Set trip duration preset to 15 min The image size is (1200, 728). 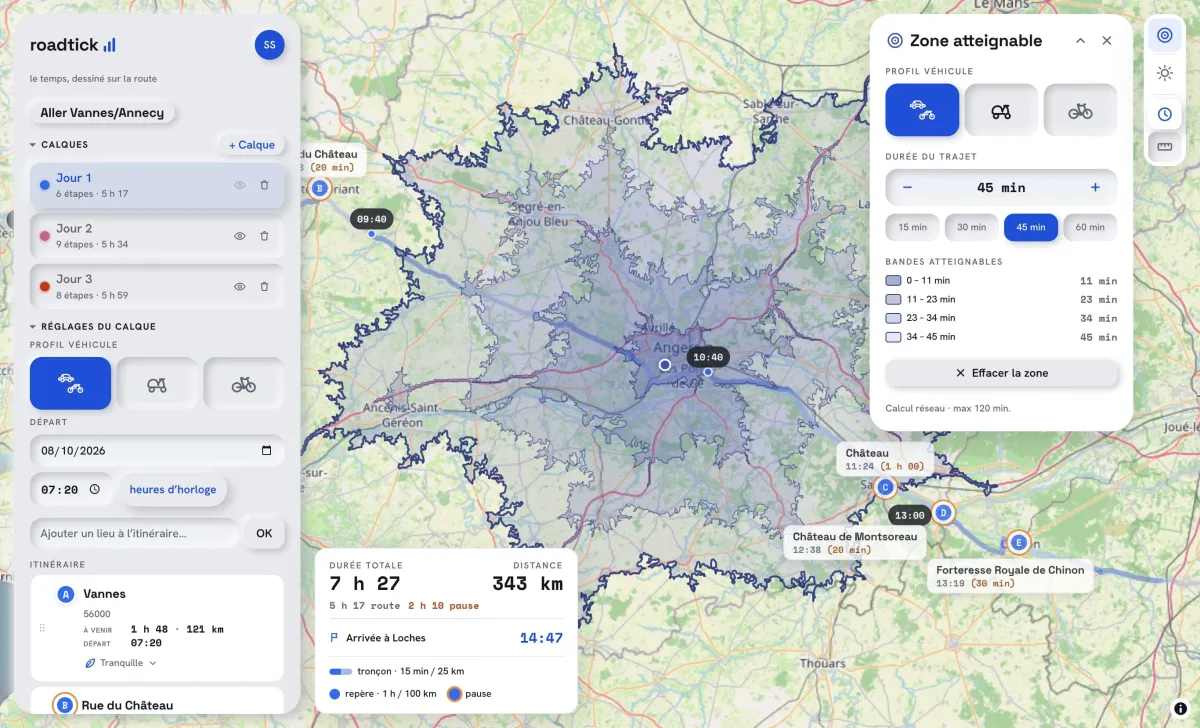point(912,227)
